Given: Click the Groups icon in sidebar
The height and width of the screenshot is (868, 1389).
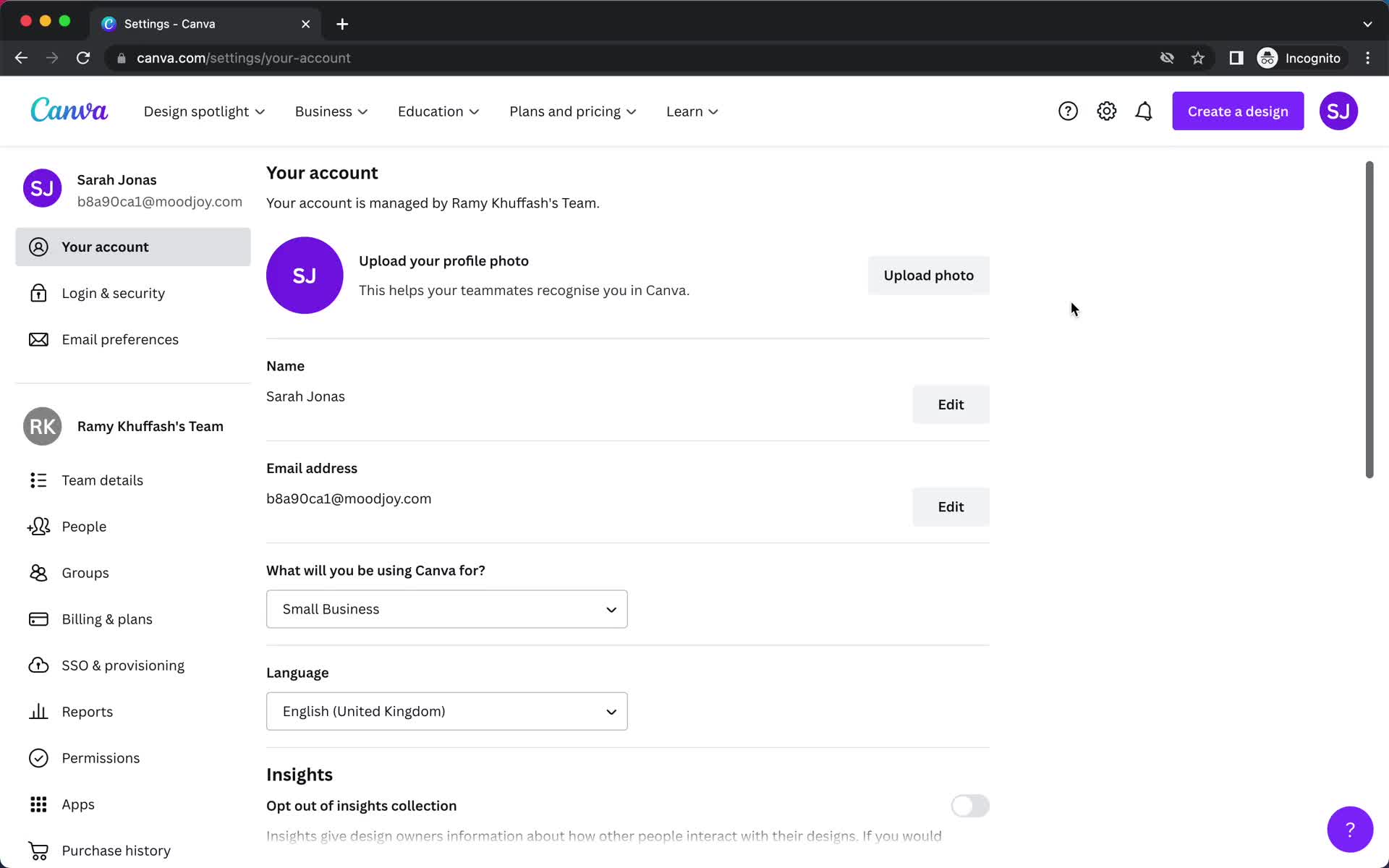Looking at the screenshot, I should tap(38, 573).
